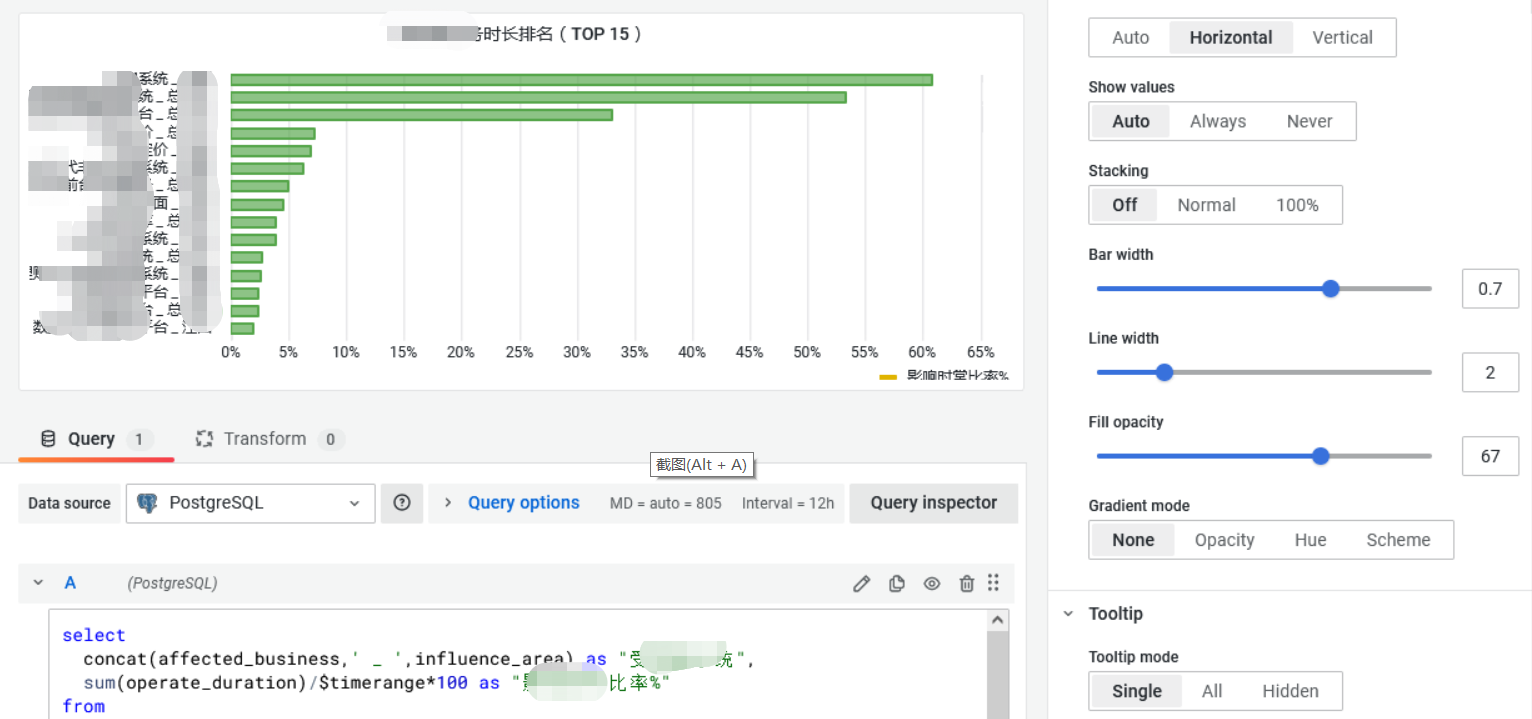1532x719 pixels.
Task: Open datasource help via the question mark icon
Action: tap(402, 503)
